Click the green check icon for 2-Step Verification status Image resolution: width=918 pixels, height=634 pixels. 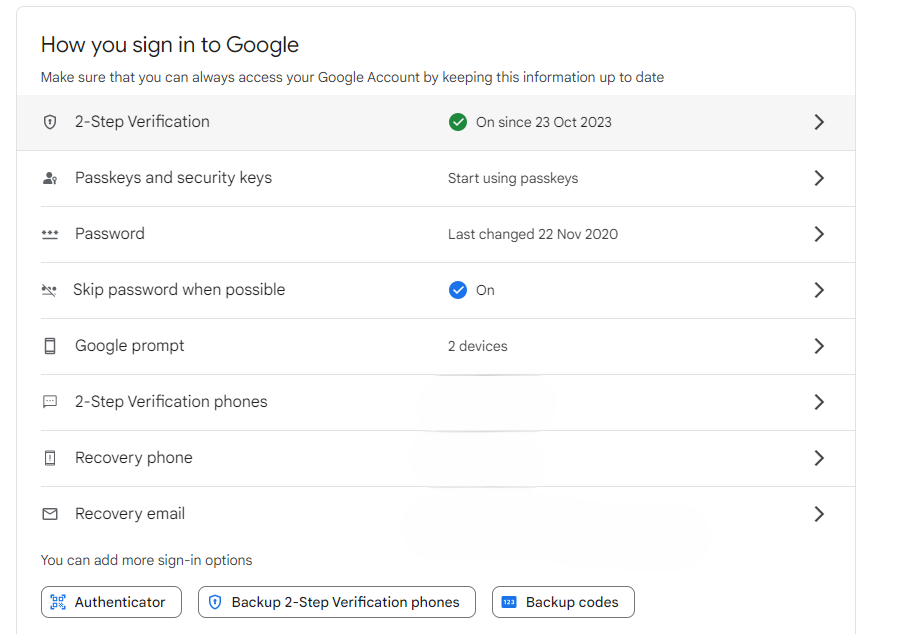[458, 122]
